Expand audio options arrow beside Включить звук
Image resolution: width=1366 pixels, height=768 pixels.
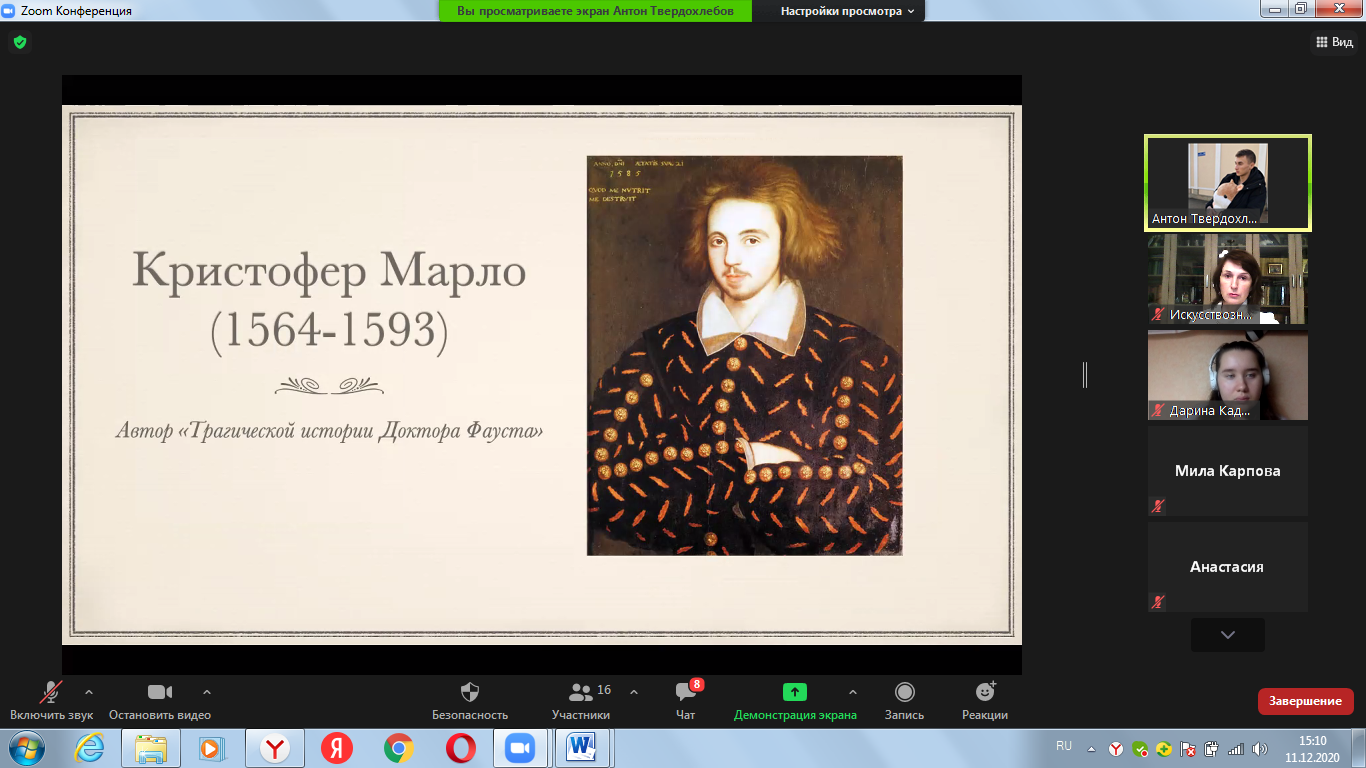[x=89, y=691]
